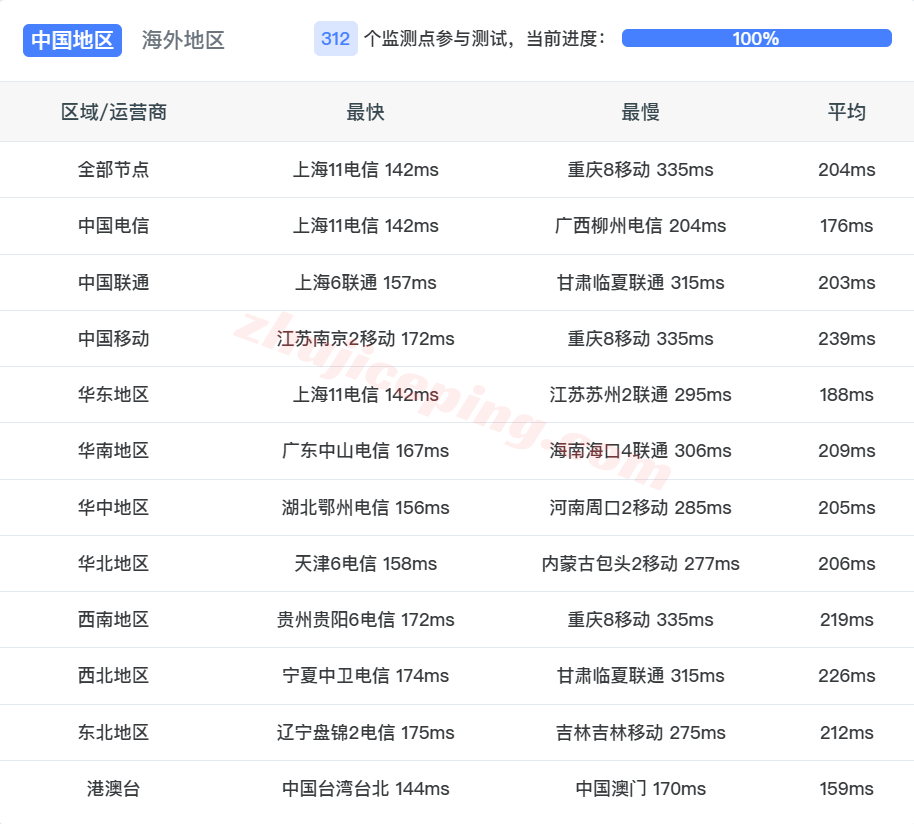
Task: Click 上海11电信 142ms in 中国电信 row
Action: pyautogui.click(x=365, y=226)
